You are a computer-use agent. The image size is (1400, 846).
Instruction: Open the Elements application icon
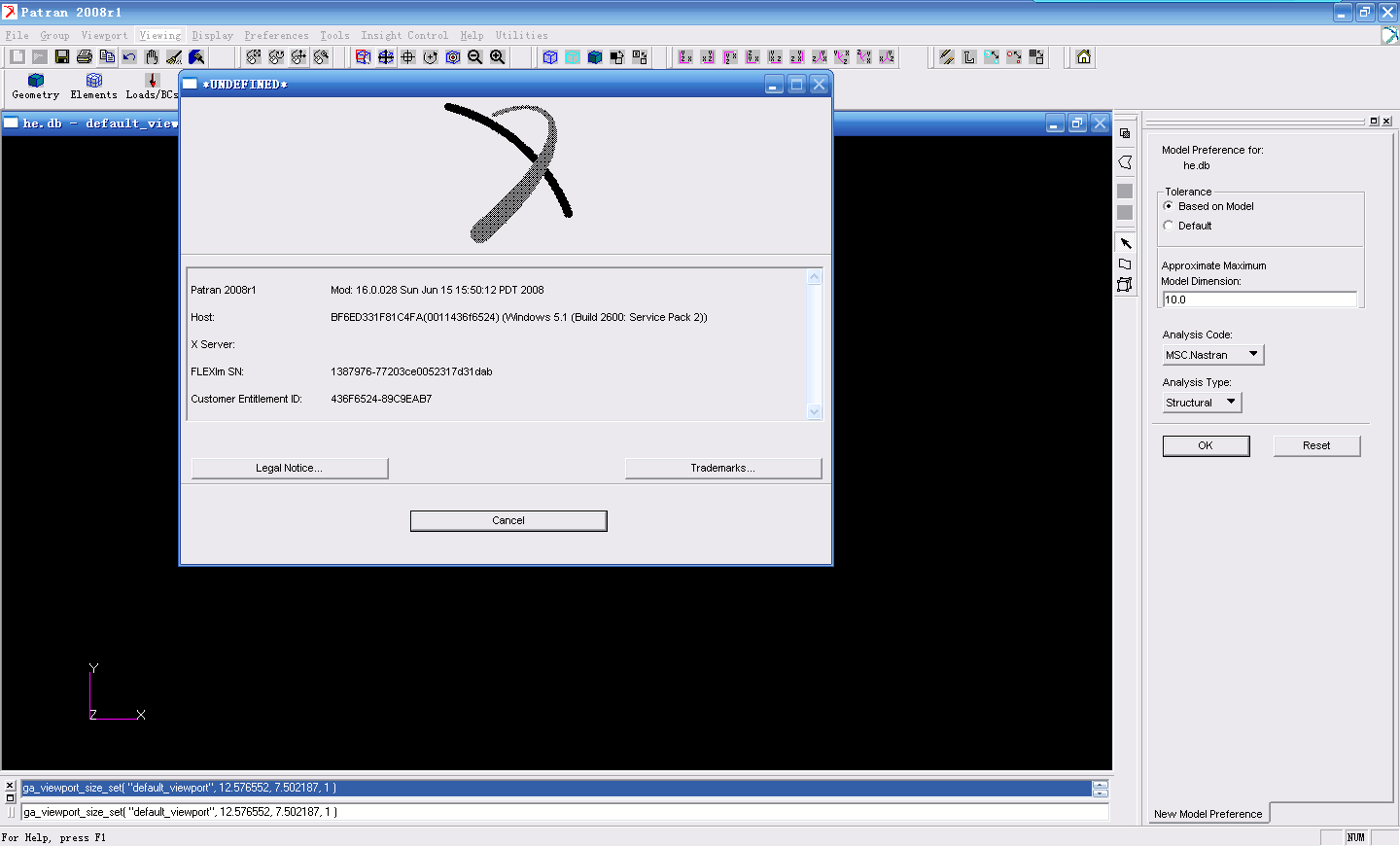[94, 86]
